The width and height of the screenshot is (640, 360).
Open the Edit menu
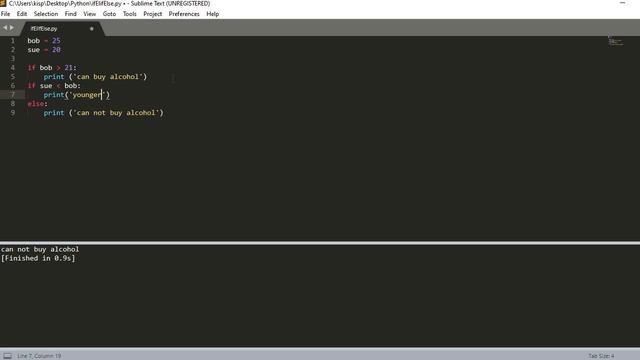22,14
